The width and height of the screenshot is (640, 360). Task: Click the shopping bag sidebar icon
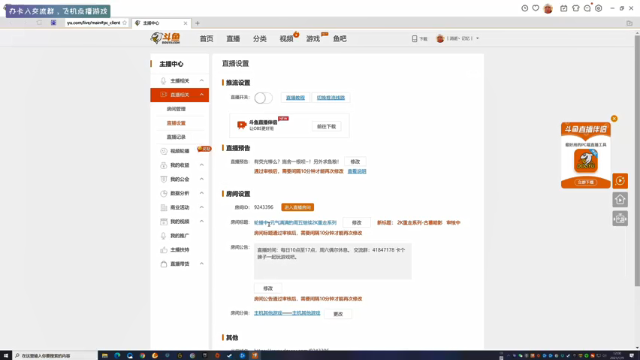pos(164,264)
